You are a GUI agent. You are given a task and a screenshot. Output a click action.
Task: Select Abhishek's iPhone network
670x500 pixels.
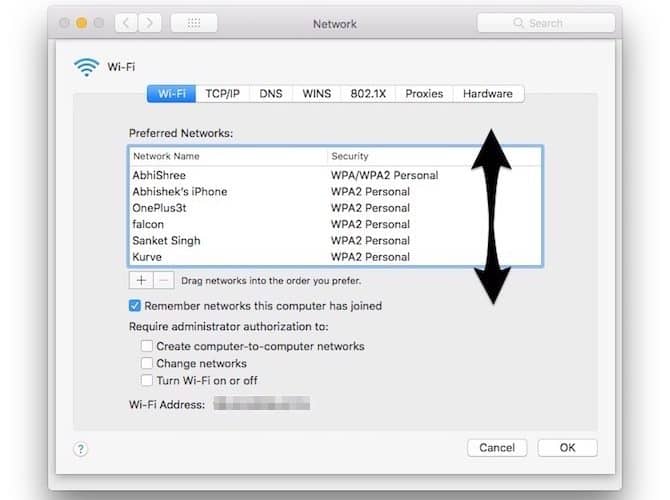(x=335, y=191)
